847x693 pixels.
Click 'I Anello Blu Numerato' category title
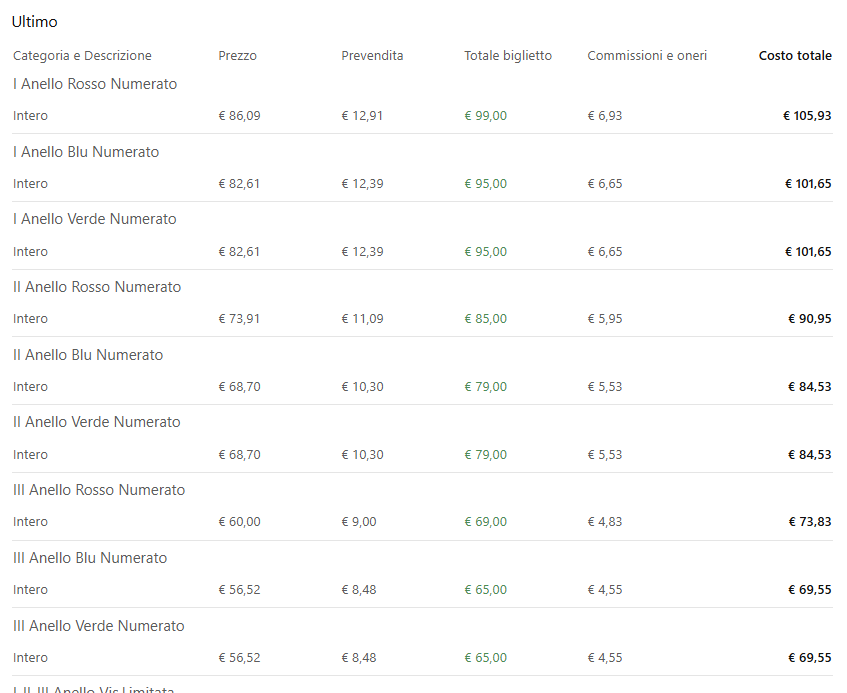(x=86, y=152)
